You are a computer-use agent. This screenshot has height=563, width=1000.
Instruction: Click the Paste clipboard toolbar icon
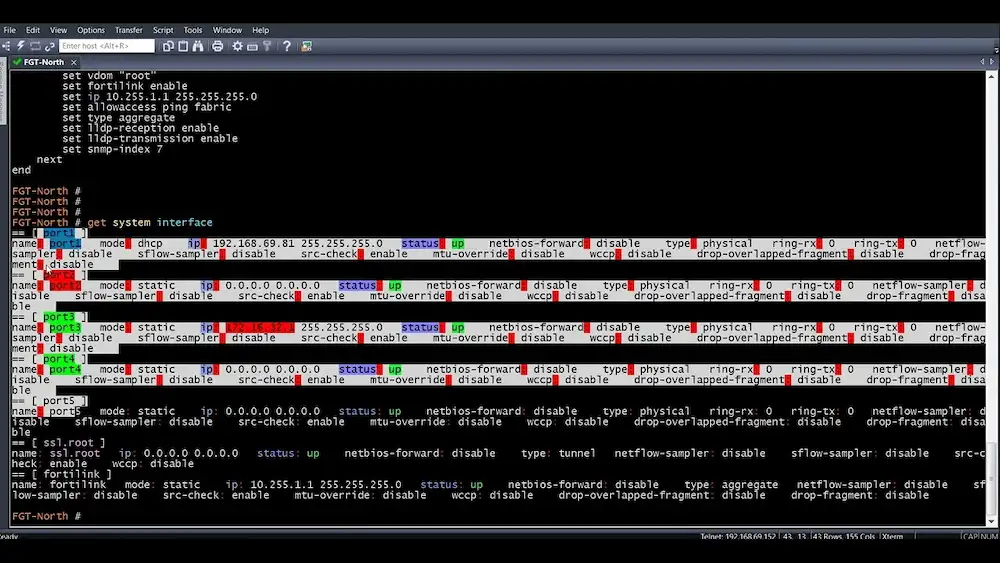click(183, 46)
